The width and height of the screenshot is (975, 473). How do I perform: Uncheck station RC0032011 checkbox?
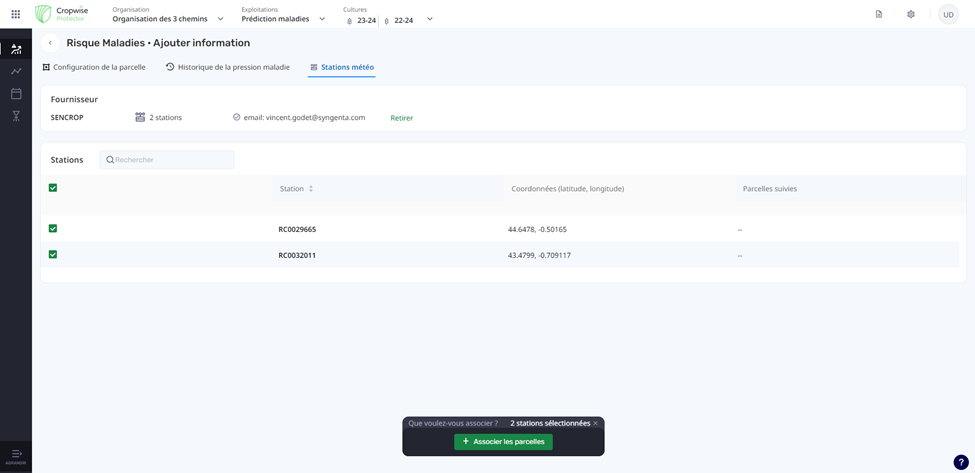click(x=53, y=255)
